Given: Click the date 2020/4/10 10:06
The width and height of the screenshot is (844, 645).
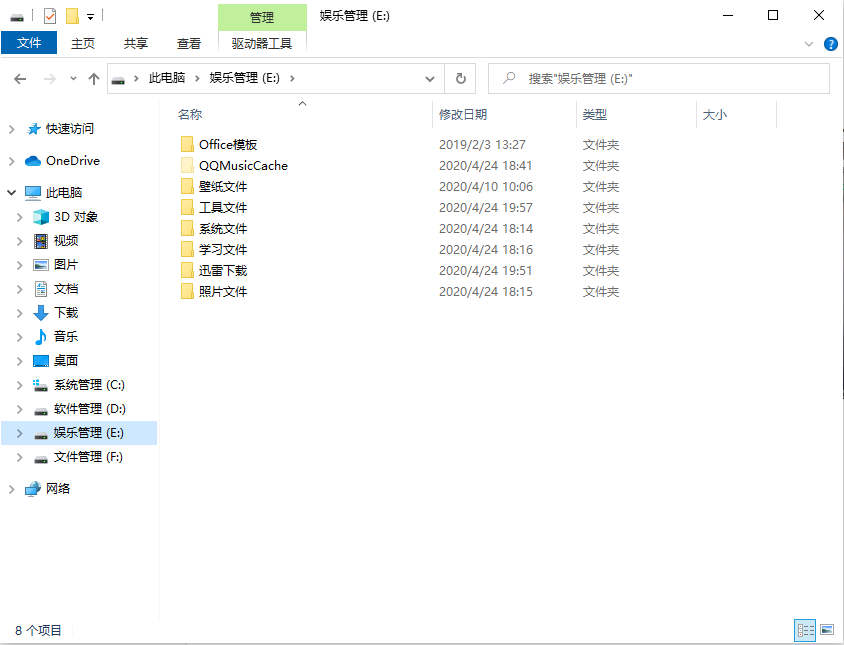Looking at the screenshot, I should pyautogui.click(x=486, y=186).
